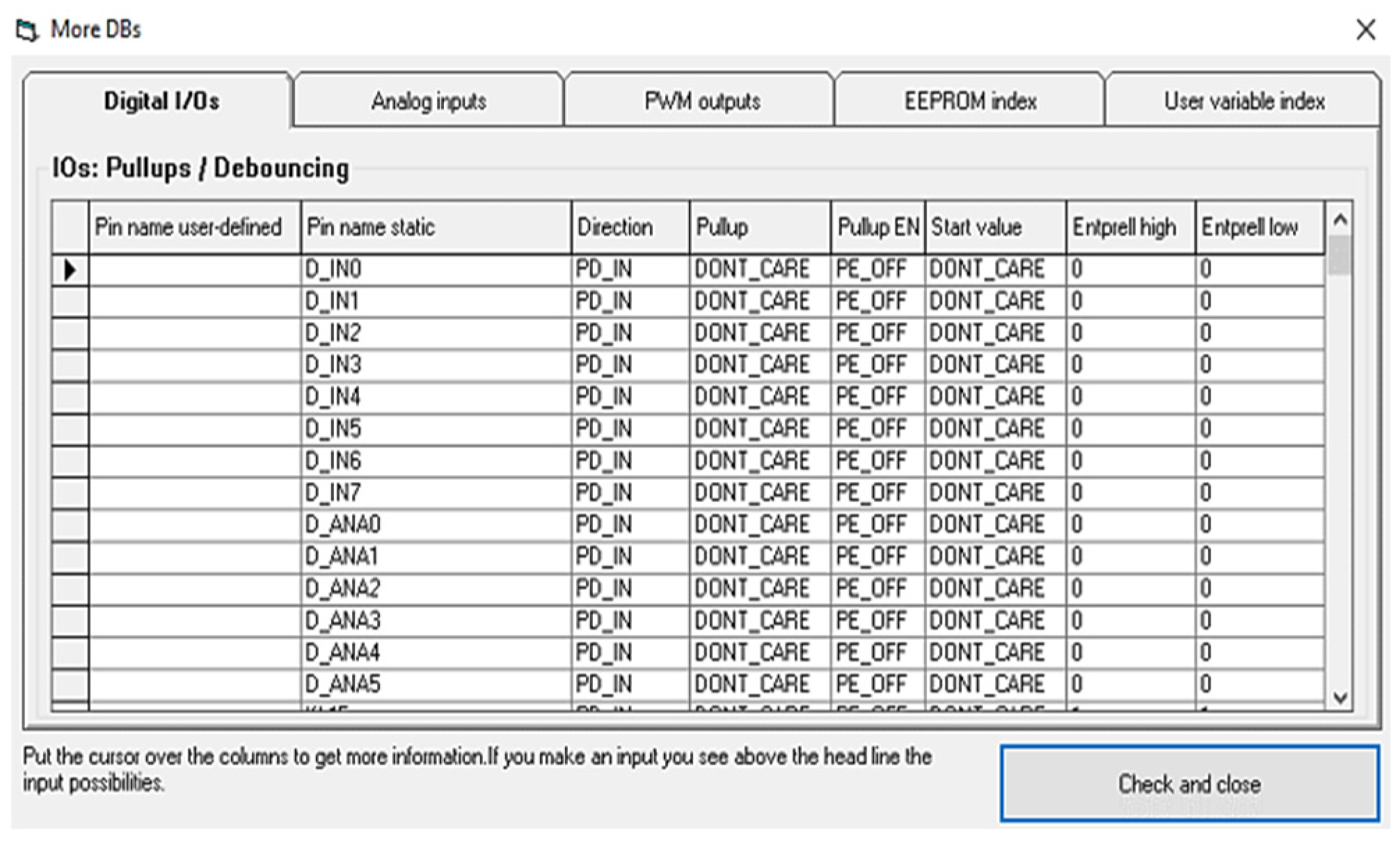Click the Entprell low column header
The image size is (1400, 843).
[x=1259, y=227]
